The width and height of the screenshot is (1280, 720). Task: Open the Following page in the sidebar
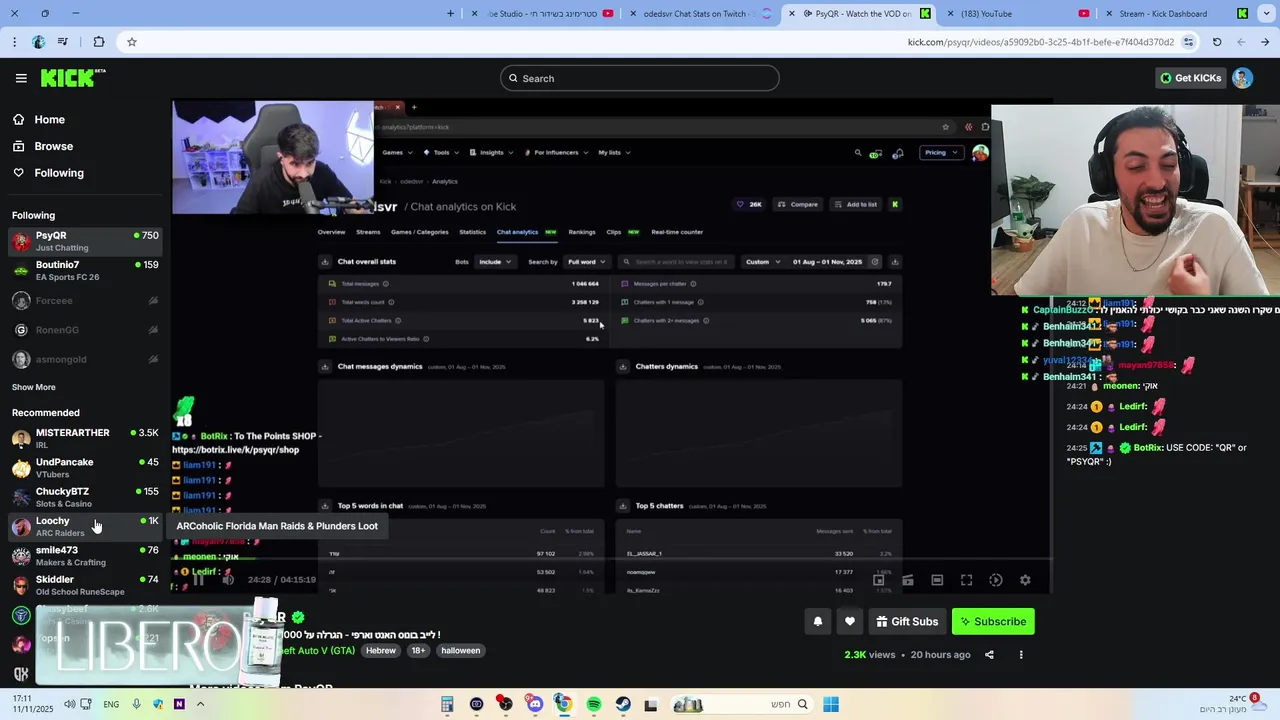(59, 173)
